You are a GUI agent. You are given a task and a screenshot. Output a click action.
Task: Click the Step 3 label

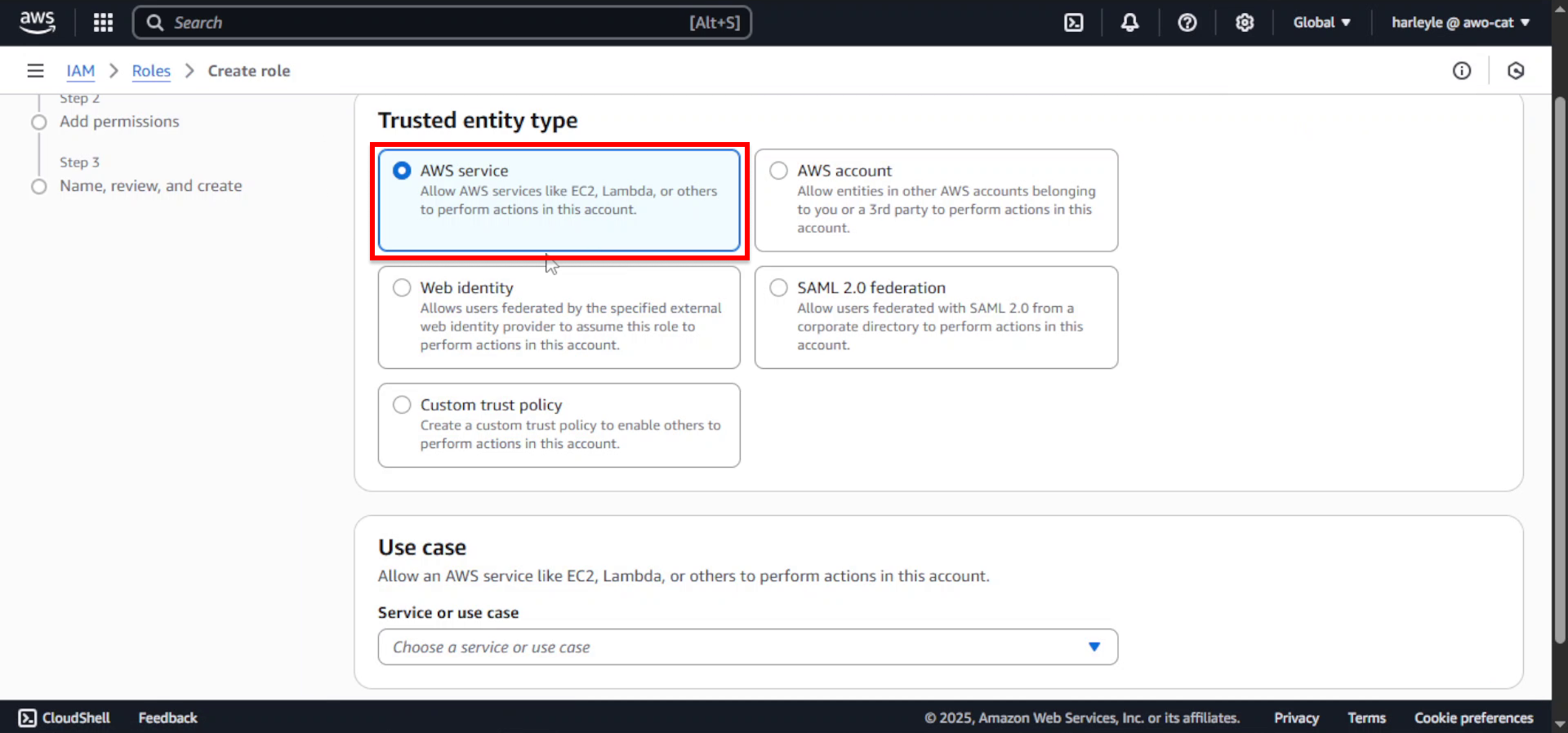click(x=79, y=162)
